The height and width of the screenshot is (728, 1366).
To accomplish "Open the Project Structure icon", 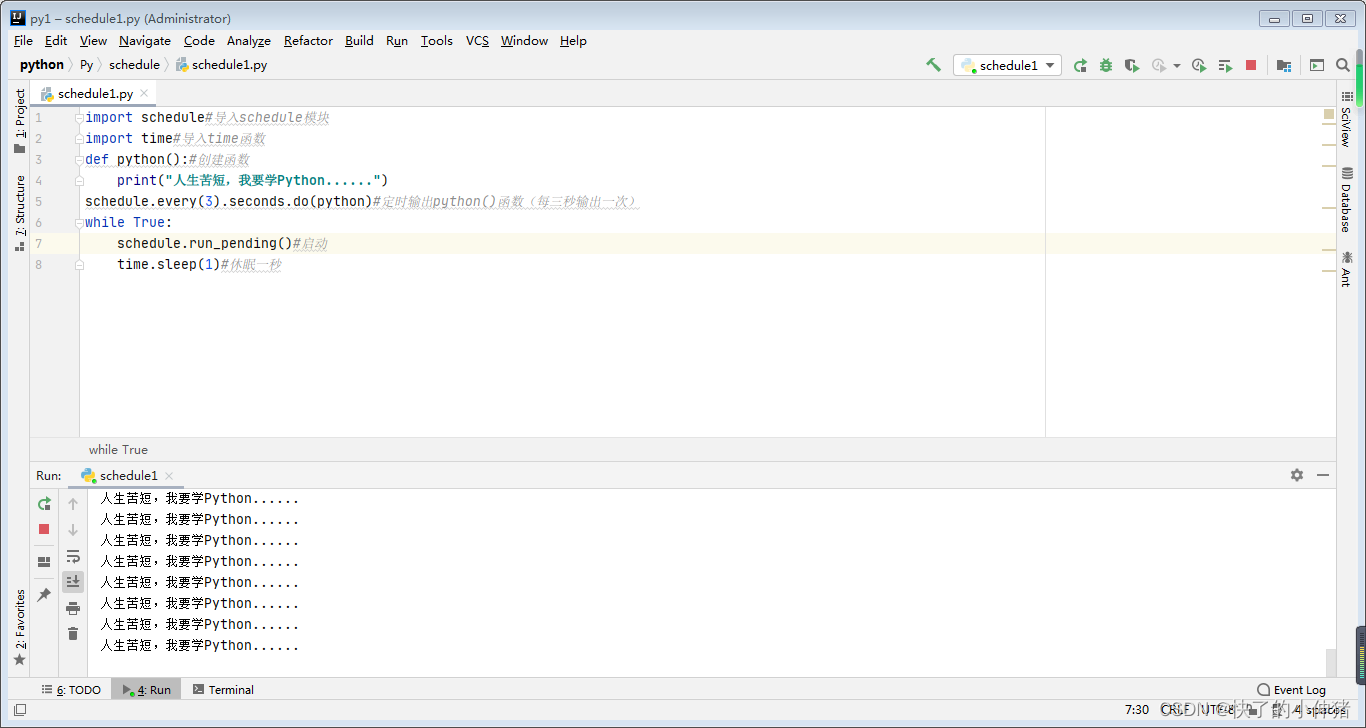I will pos(1284,65).
